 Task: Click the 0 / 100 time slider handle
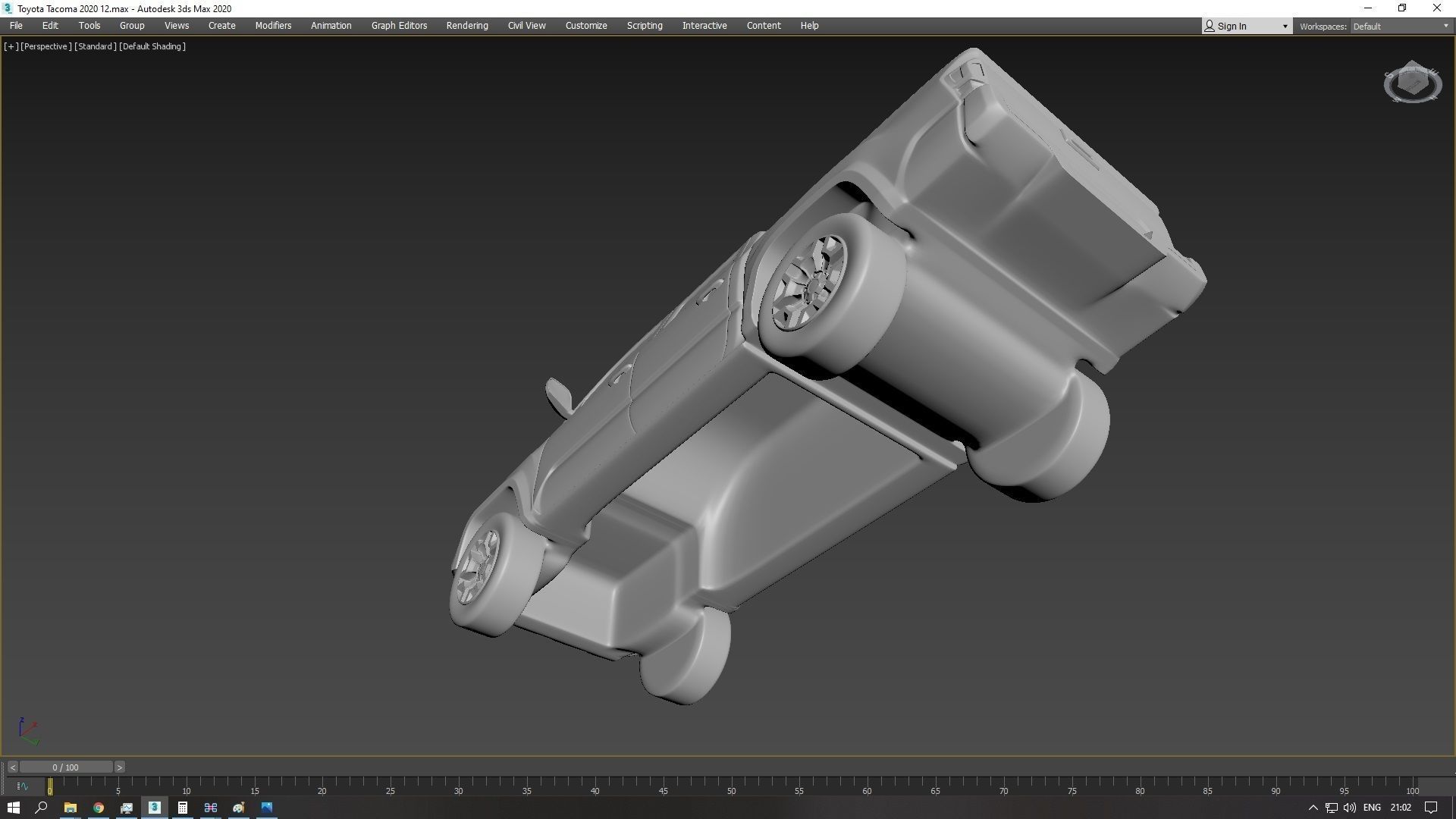[66, 767]
